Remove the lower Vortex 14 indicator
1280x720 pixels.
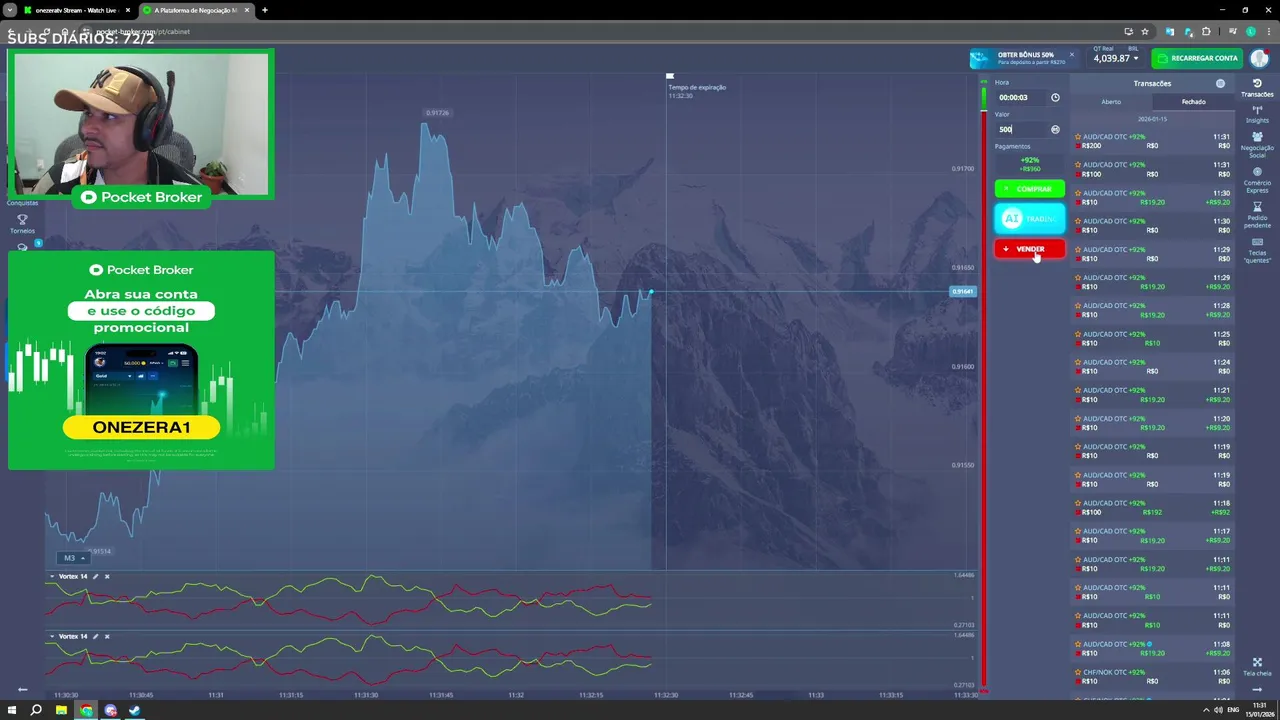(x=107, y=636)
